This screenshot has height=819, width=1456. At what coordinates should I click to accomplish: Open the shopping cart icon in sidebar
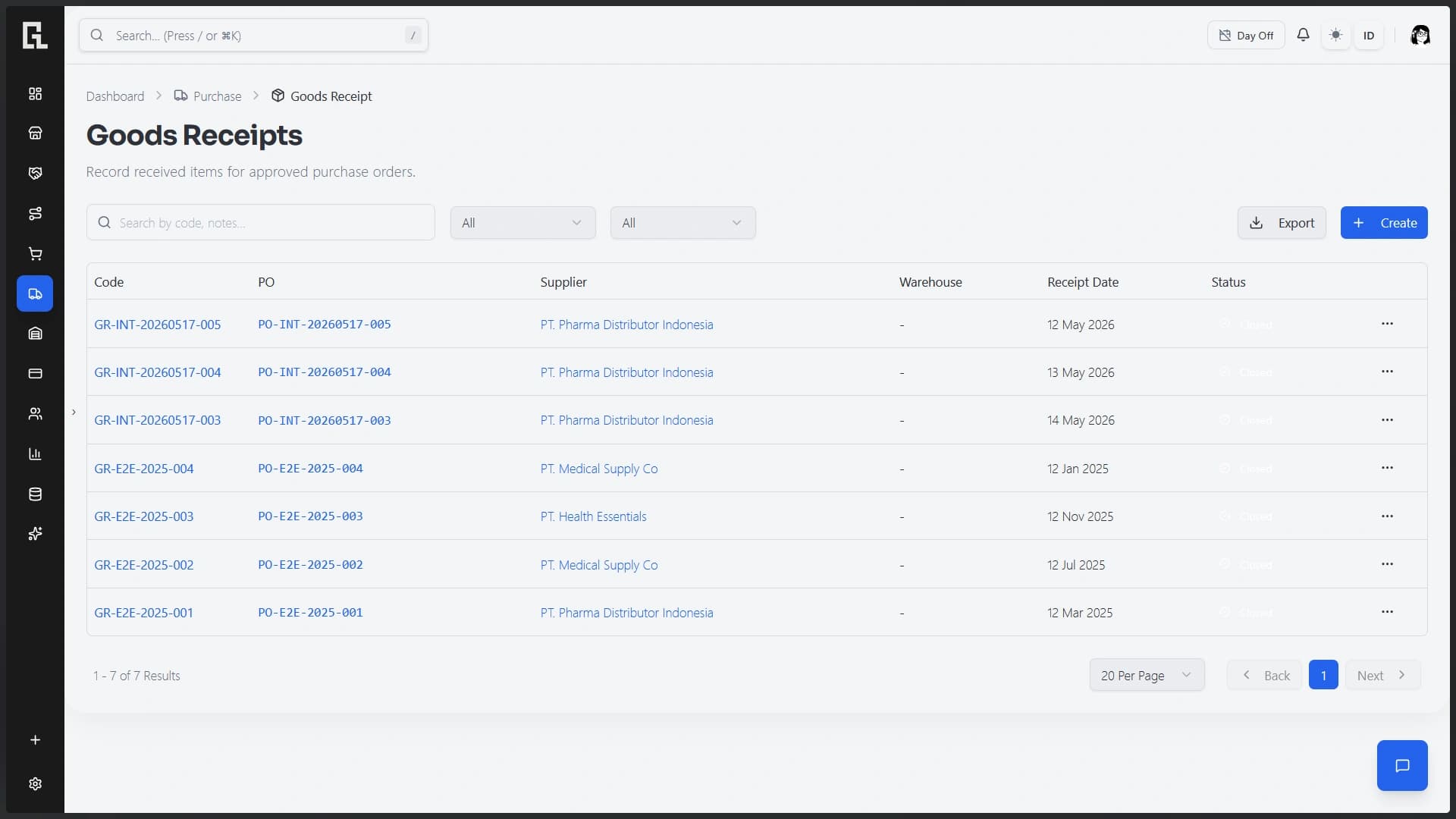(x=35, y=254)
